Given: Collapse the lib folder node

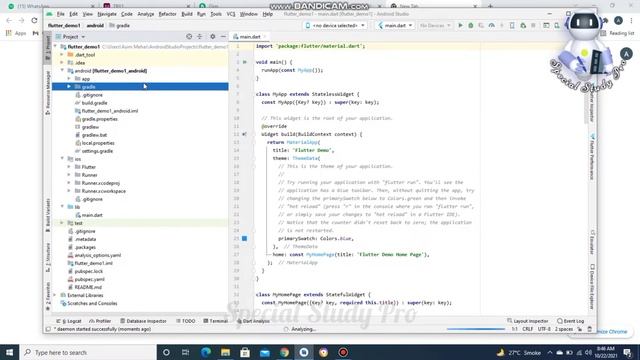Looking at the screenshot, I should point(62,207).
